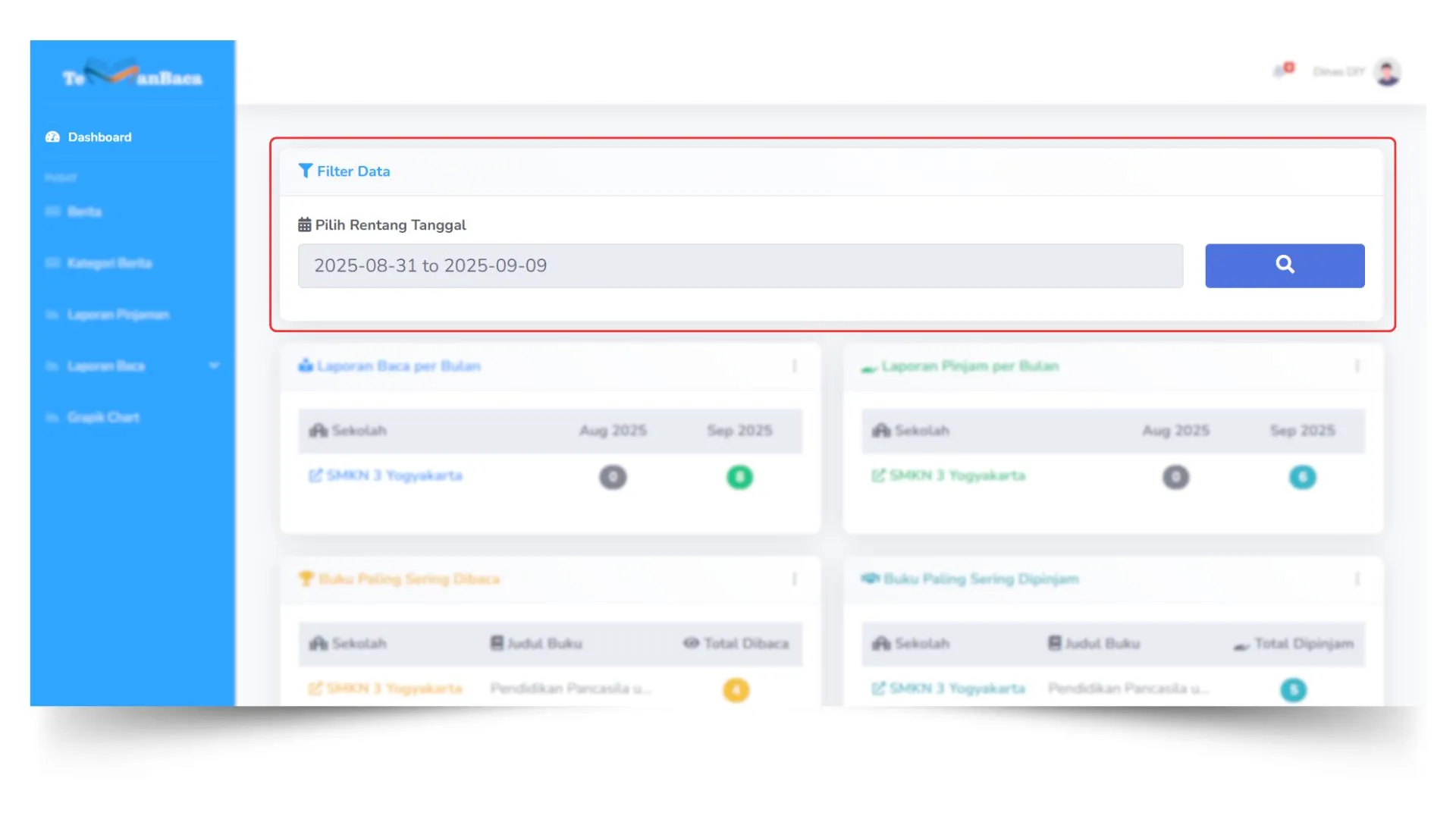Click the TemanBaca logo
1456x819 pixels.
132,74
